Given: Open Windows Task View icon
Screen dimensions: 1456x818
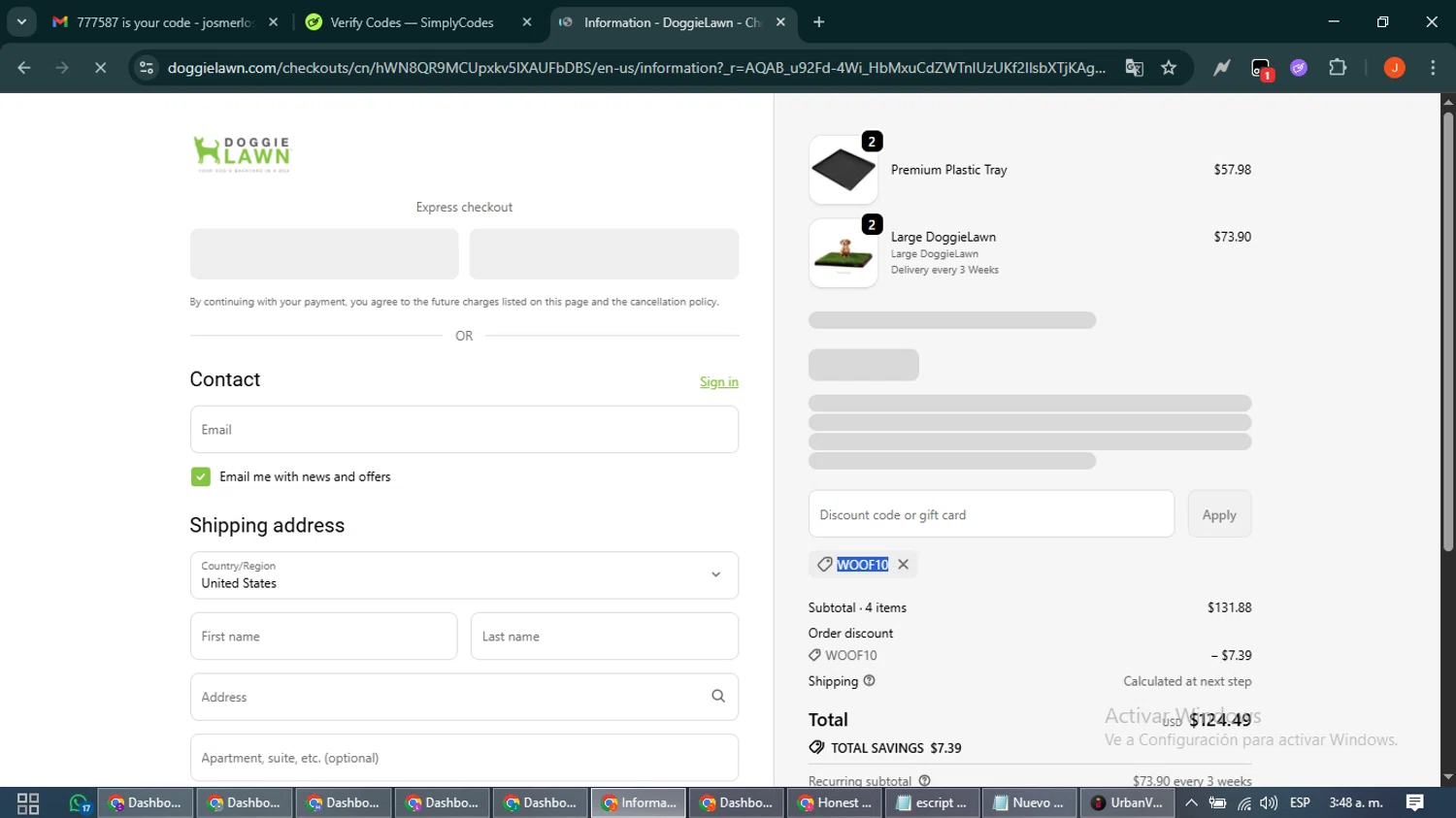Looking at the screenshot, I should [x=28, y=802].
